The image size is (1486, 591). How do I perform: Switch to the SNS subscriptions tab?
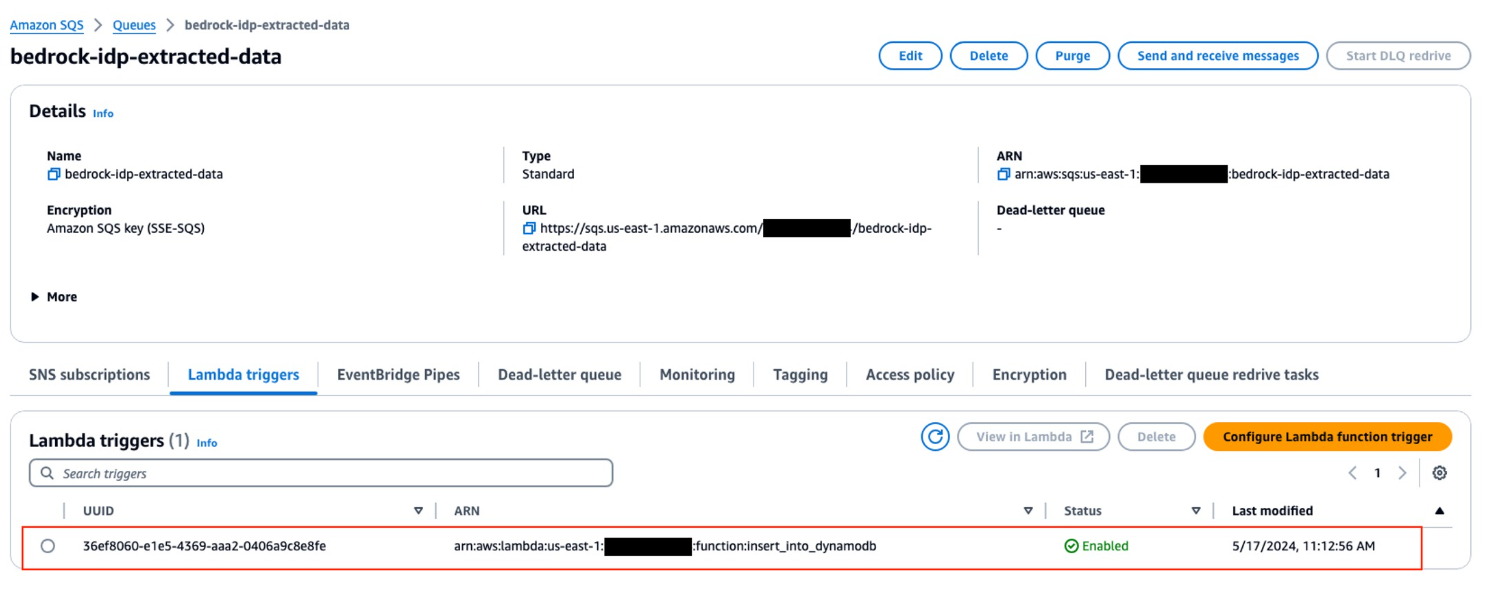coord(89,375)
